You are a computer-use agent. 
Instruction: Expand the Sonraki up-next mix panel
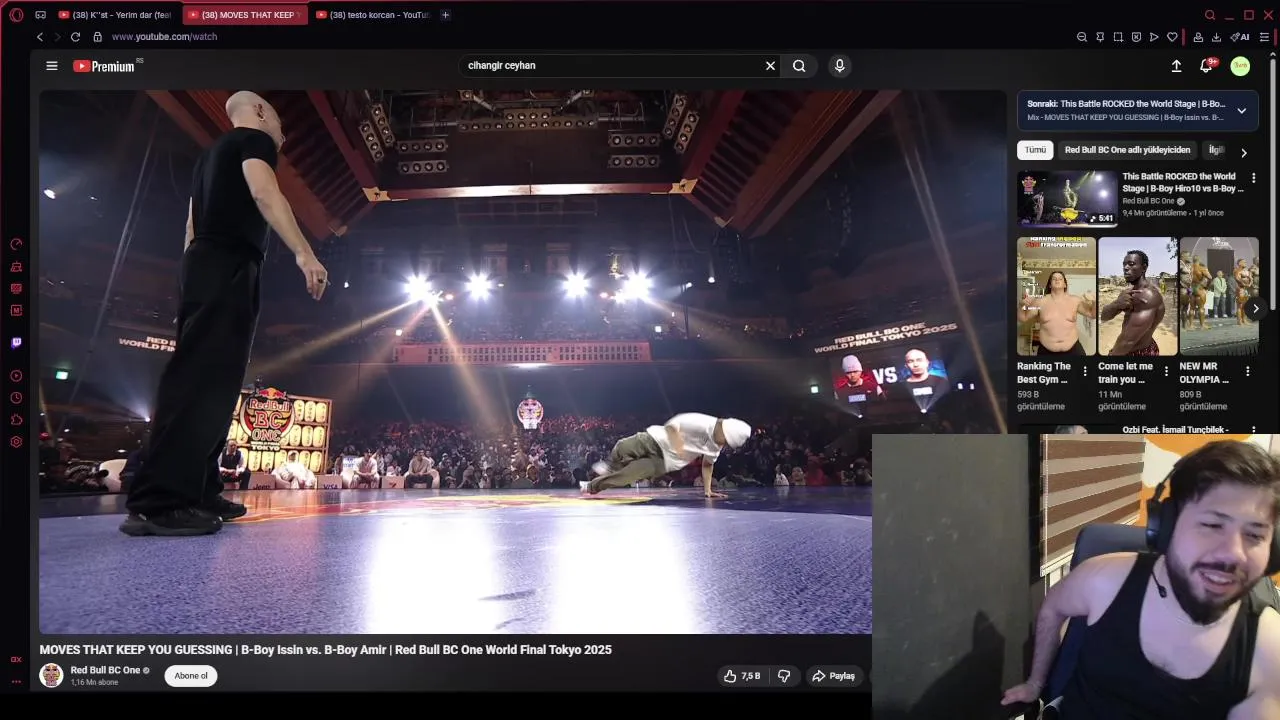click(1241, 111)
